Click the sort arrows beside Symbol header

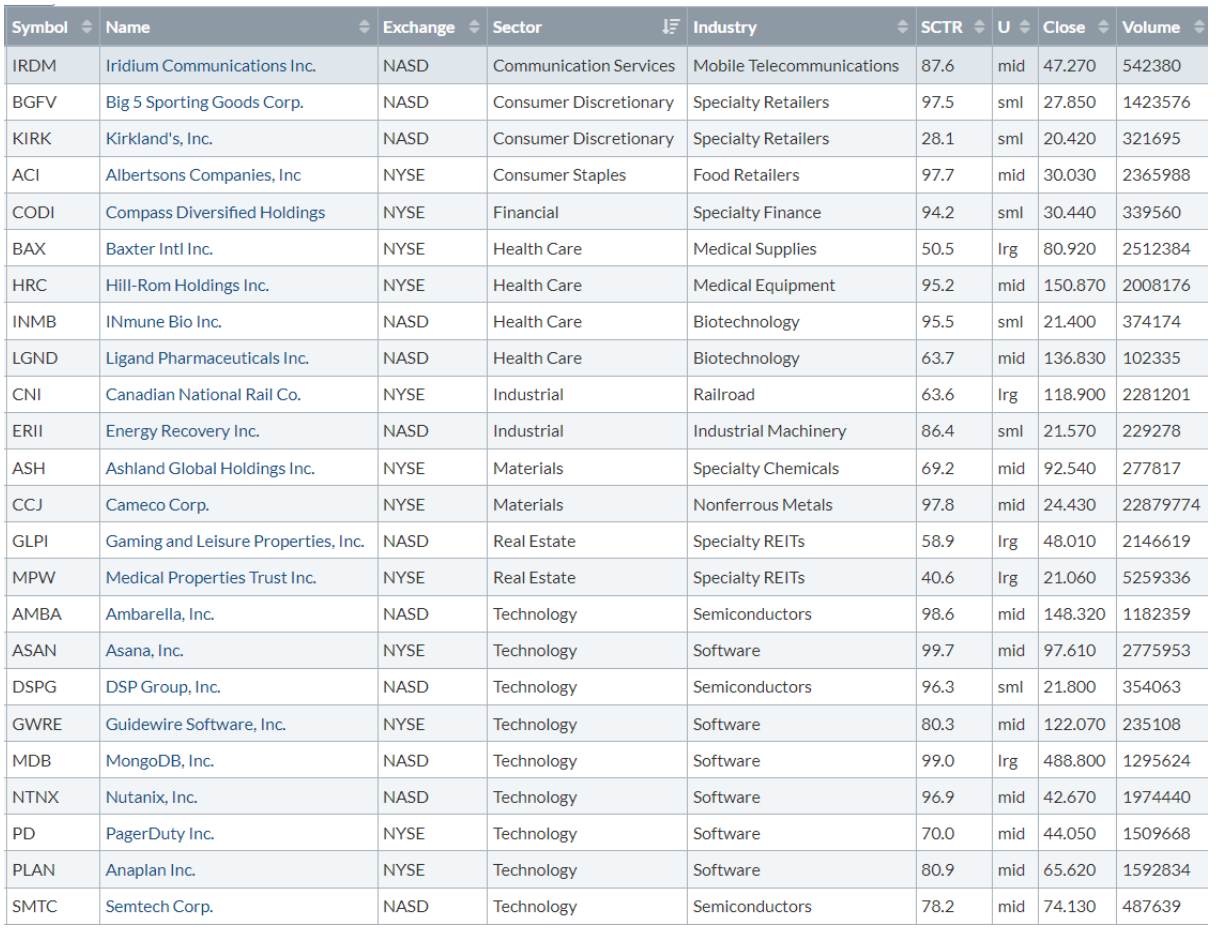85,28
